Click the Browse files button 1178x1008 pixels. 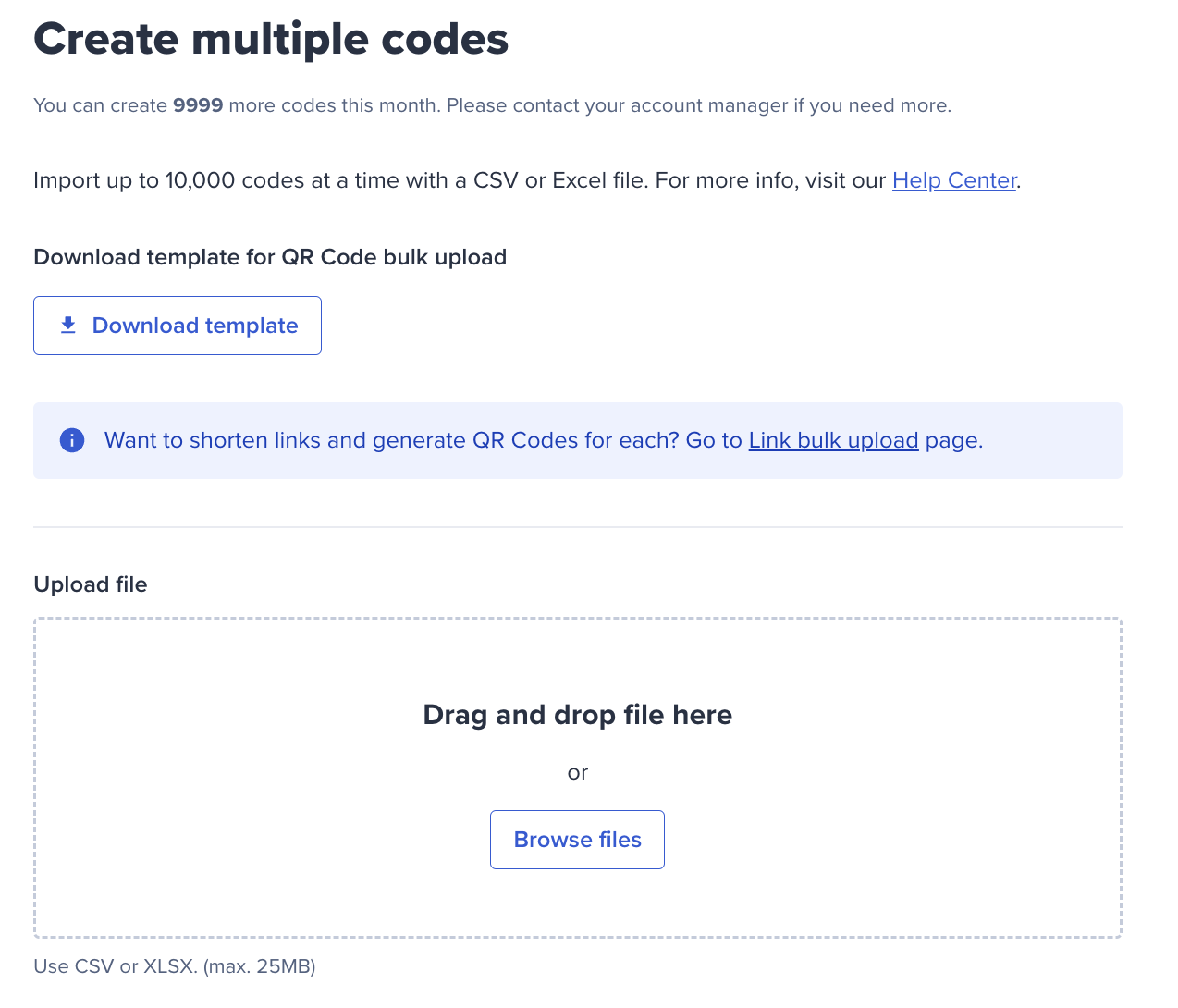577,840
